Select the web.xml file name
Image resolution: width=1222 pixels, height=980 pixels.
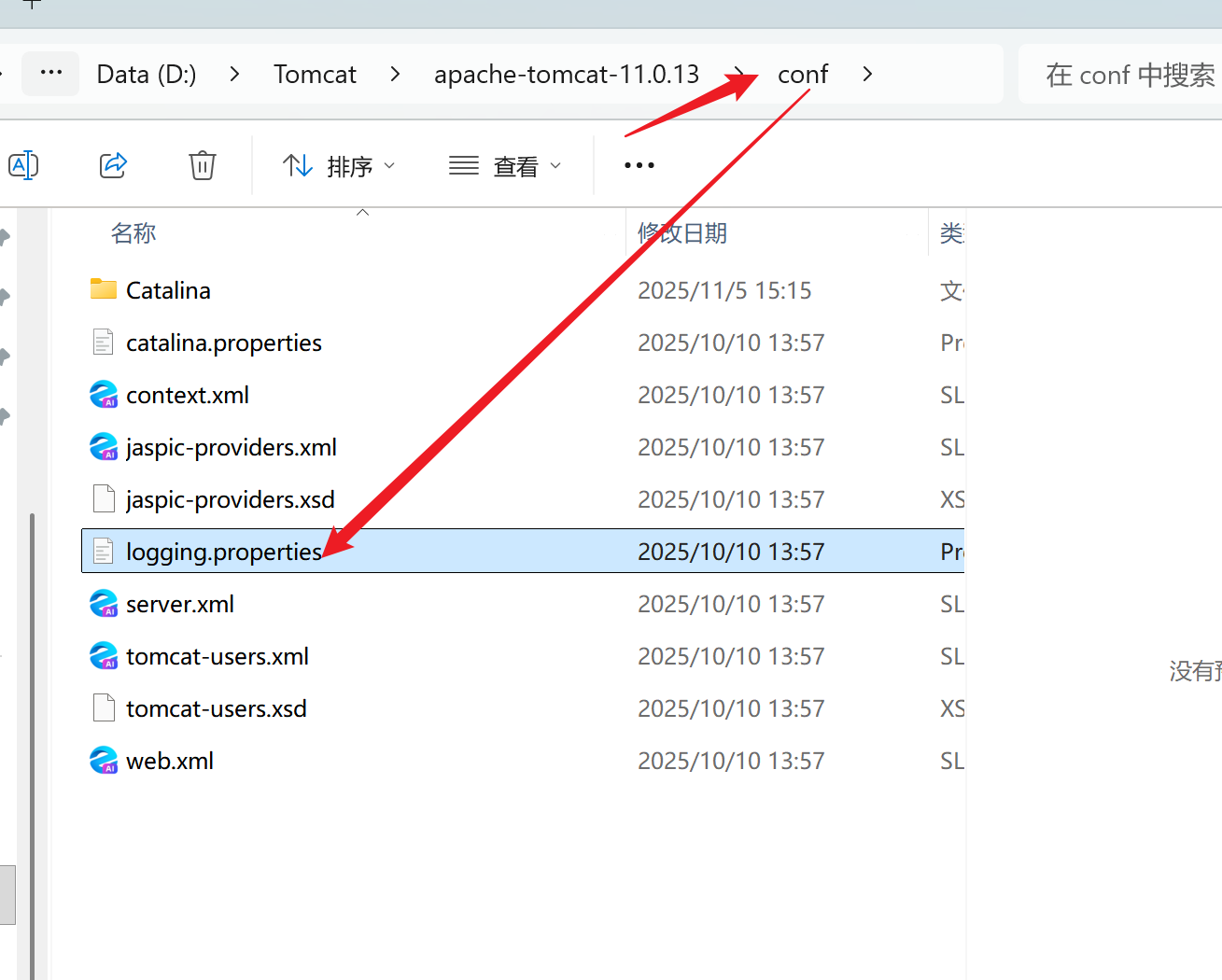(170, 761)
